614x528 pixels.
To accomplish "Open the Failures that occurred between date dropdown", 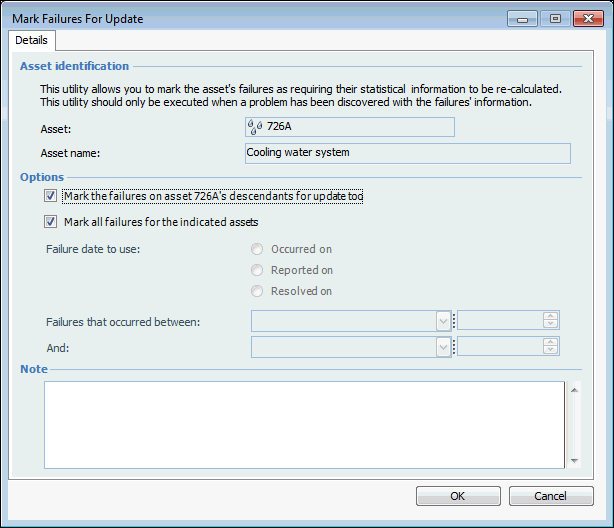I will (x=443, y=321).
